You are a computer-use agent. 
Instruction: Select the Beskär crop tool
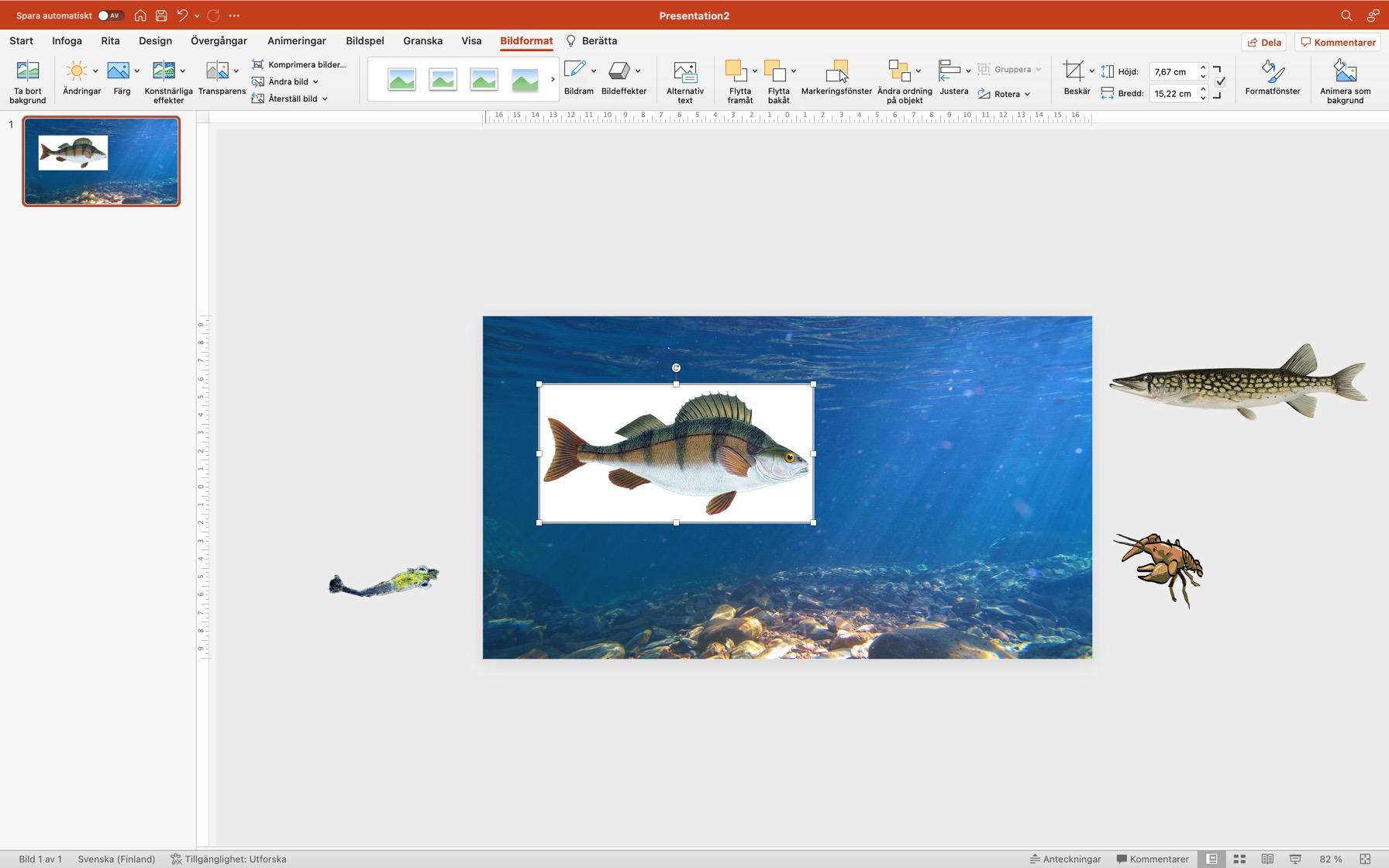coord(1073,71)
